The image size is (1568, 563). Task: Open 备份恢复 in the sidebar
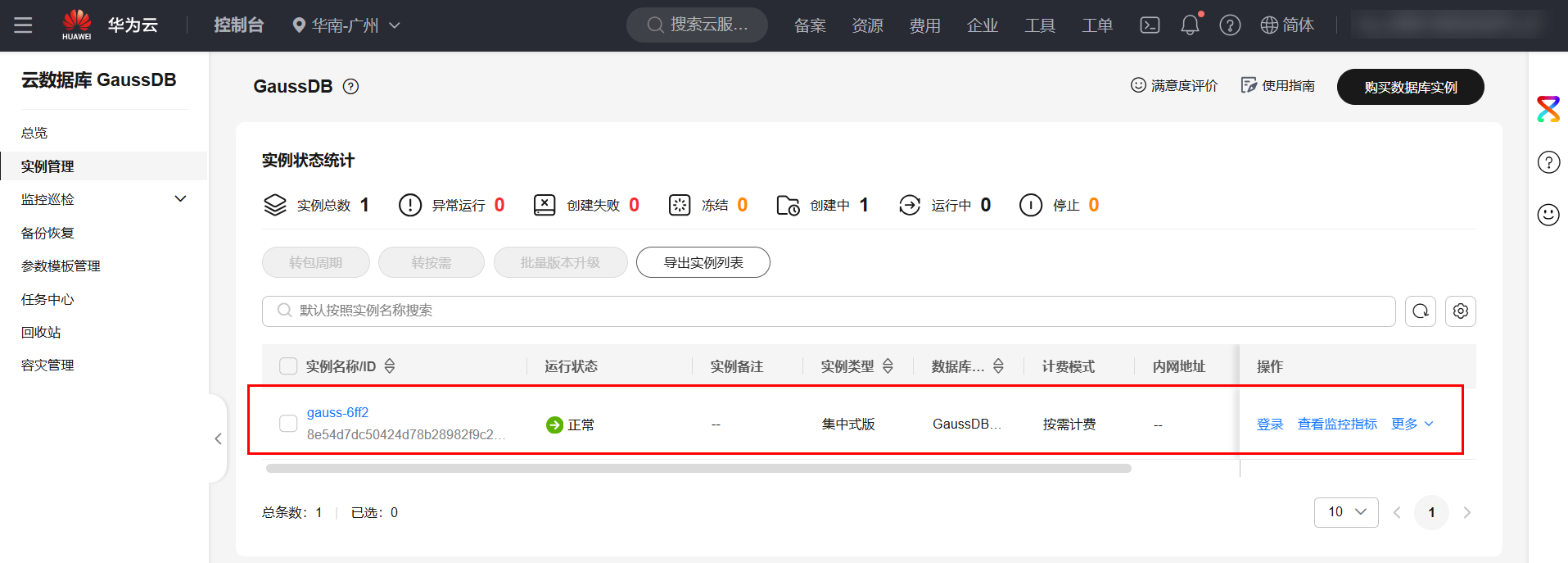click(x=47, y=233)
